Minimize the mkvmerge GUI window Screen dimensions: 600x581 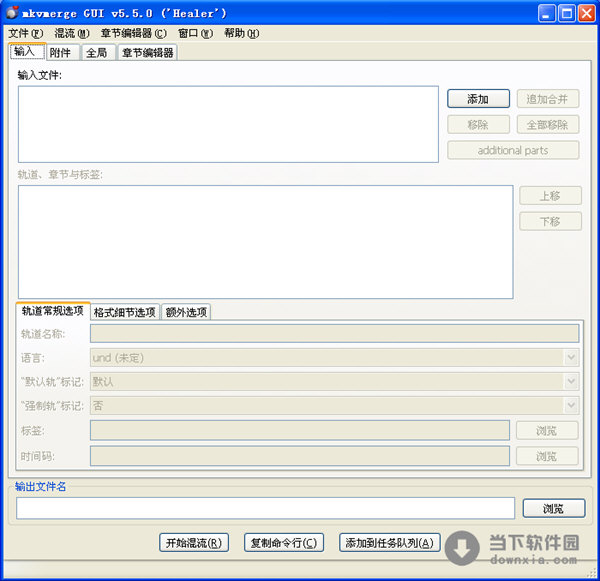[547, 13]
